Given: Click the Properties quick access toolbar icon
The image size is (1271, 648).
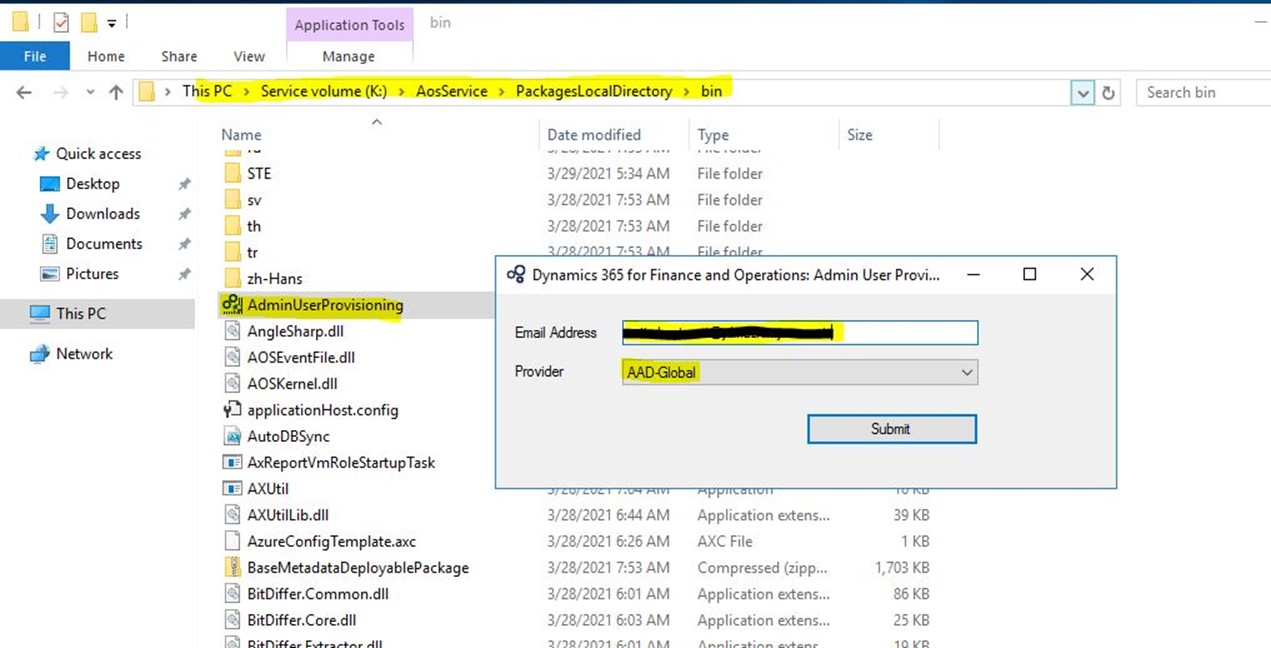Looking at the screenshot, I should (61, 22).
